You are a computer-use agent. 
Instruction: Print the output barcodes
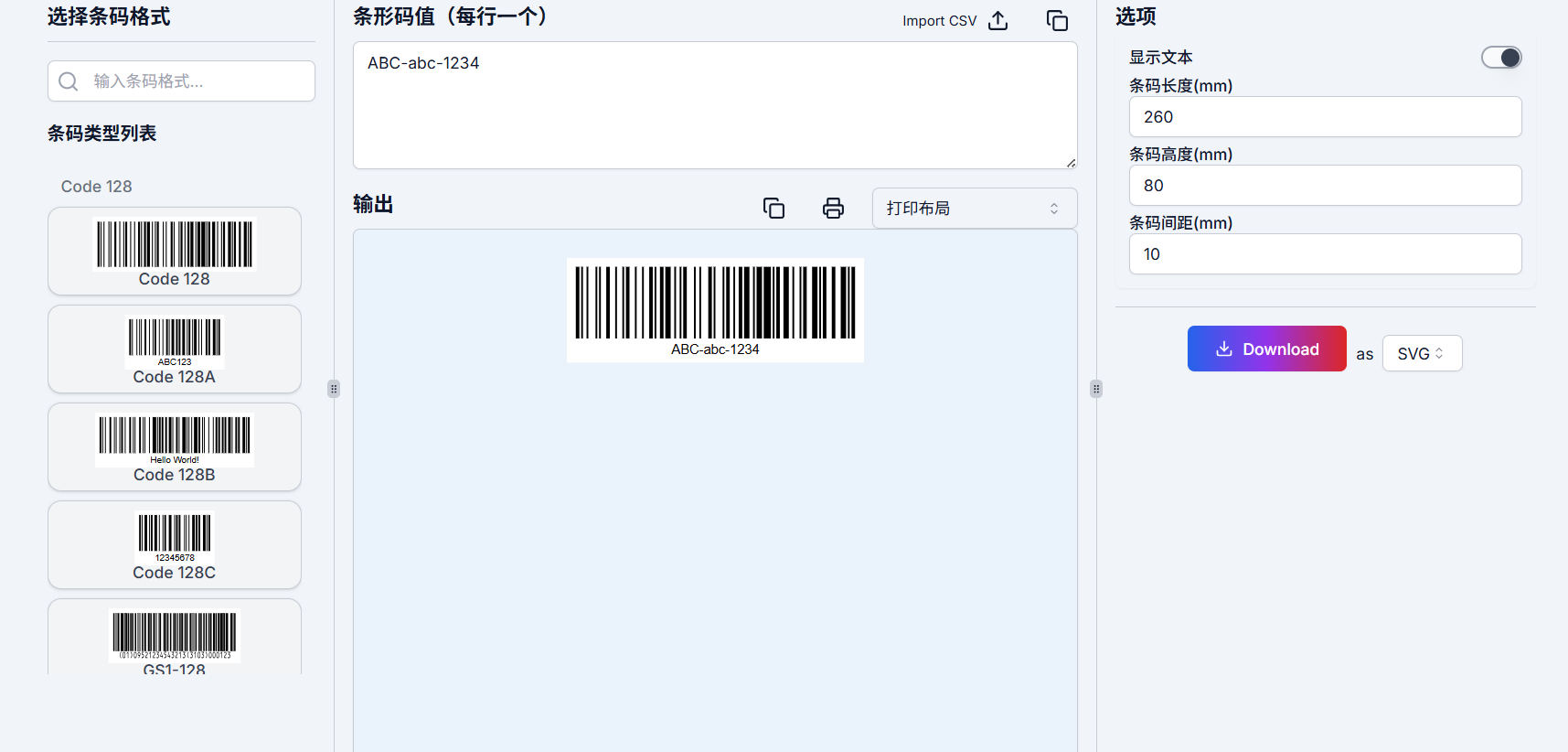833,208
